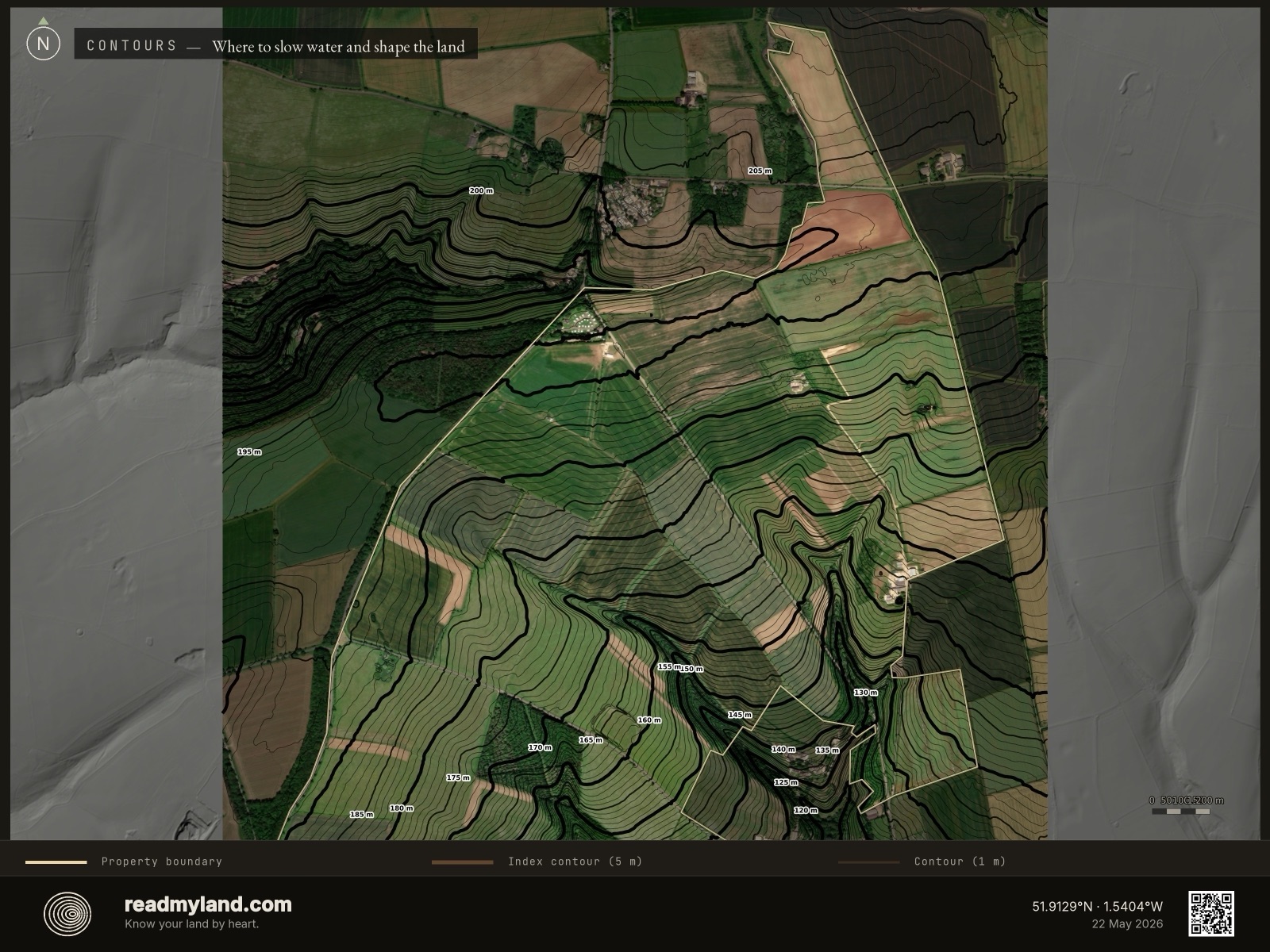Click the 175 m contour label
Viewport: 1270px width, 952px height.
click(x=458, y=777)
